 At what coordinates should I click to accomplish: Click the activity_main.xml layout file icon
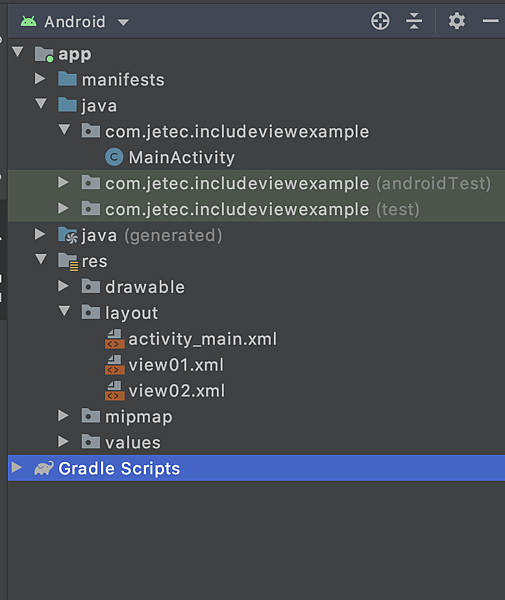pos(114,339)
